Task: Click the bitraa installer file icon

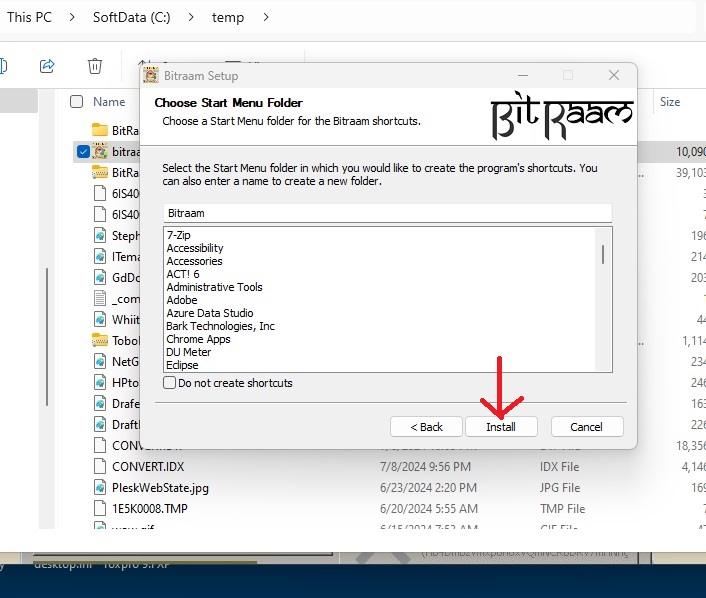Action: point(100,151)
